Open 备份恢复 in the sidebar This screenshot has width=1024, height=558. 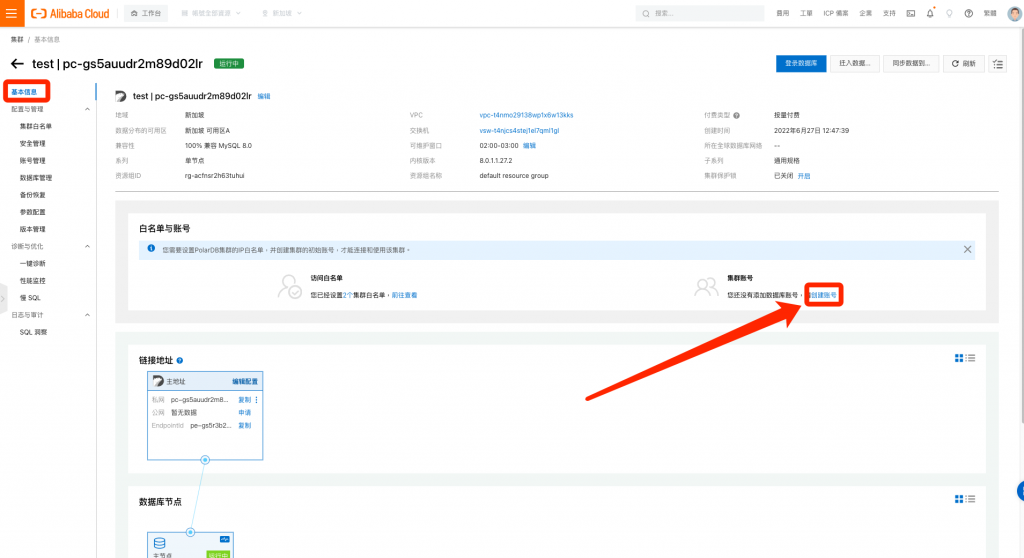pos(32,195)
